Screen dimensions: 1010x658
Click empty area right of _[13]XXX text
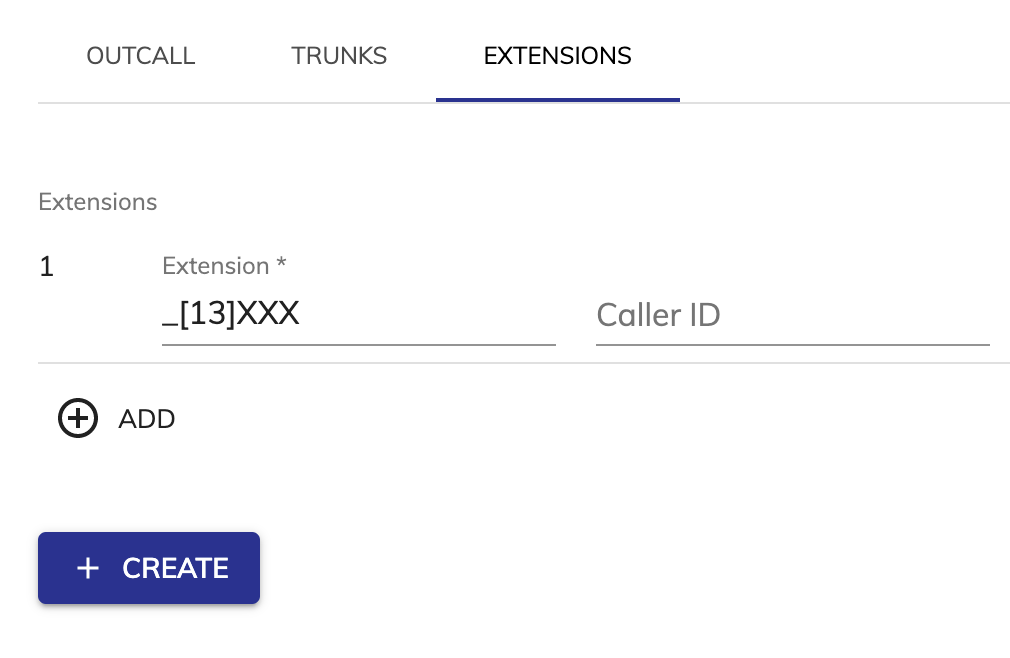click(428, 315)
